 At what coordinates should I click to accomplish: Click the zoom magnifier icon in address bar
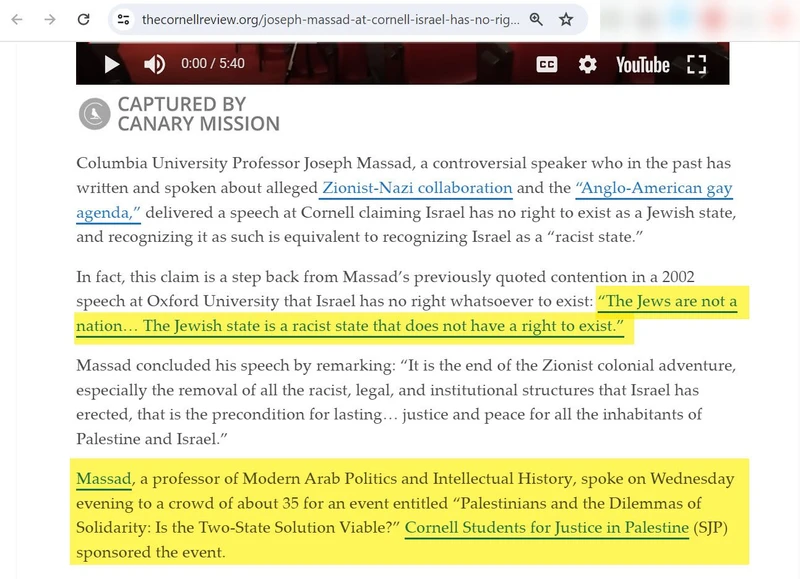coord(536,19)
